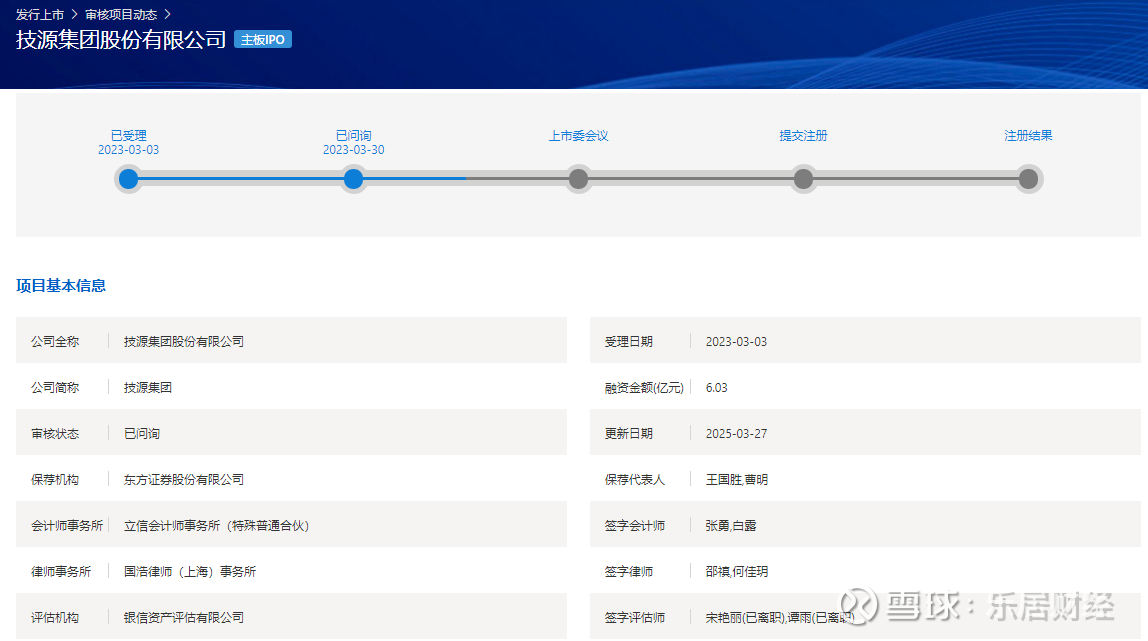Click the 更新日期 value 2025-03-27
1148x641 pixels.
coord(737,434)
